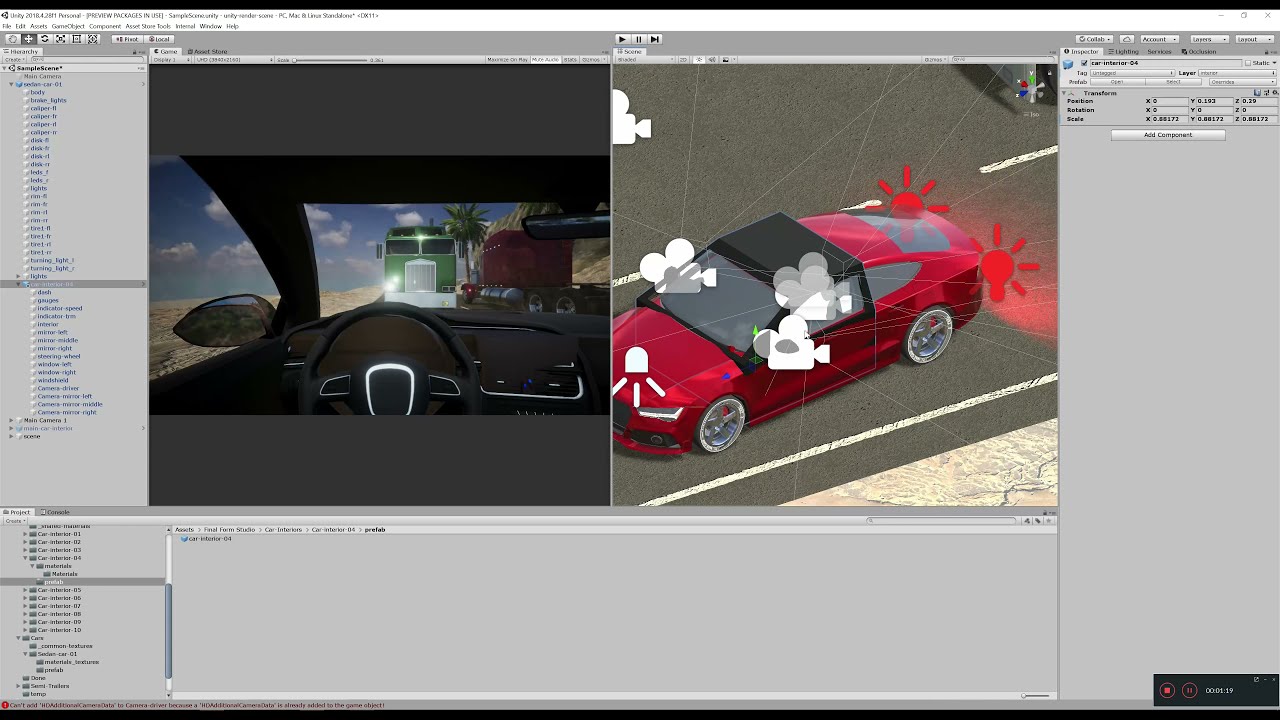Click the GameObject cube icon in Inspector
This screenshot has width=1280, height=720.
coord(1068,64)
